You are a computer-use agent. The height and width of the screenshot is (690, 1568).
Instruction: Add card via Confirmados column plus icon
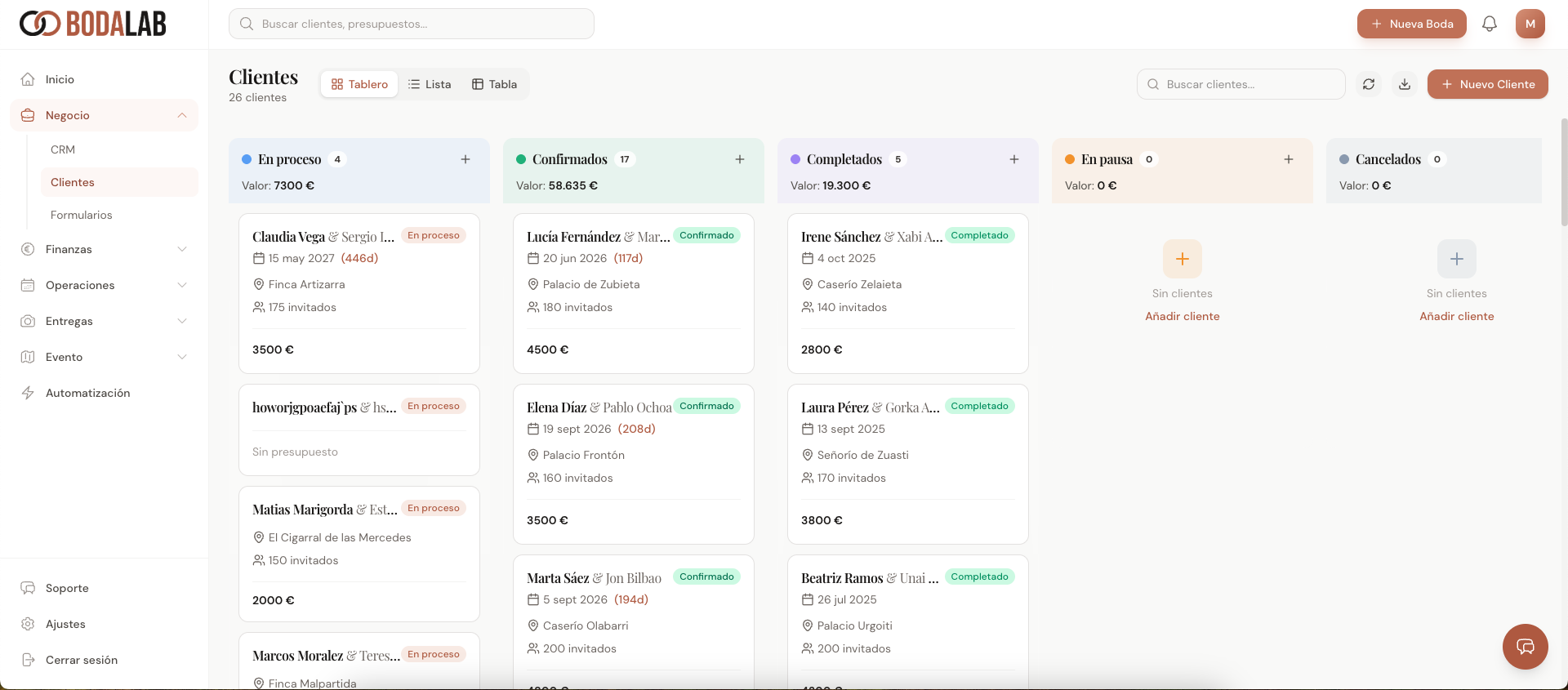(740, 159)
